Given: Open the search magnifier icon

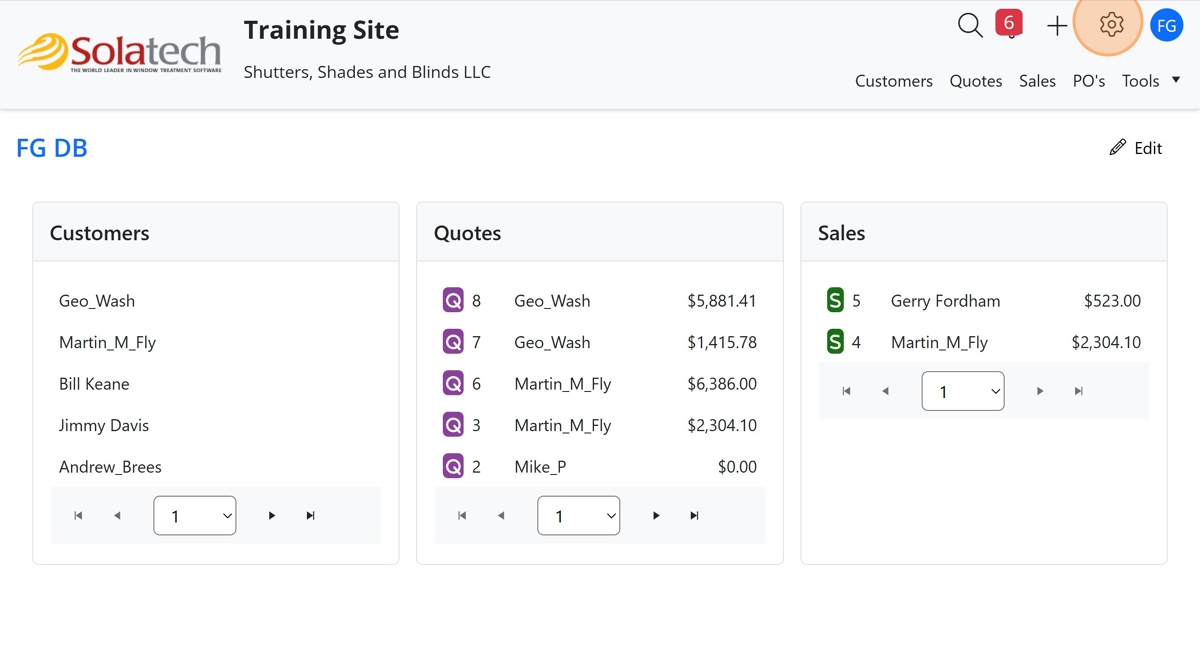Looking at the screenshot, I should pos(970,25).
